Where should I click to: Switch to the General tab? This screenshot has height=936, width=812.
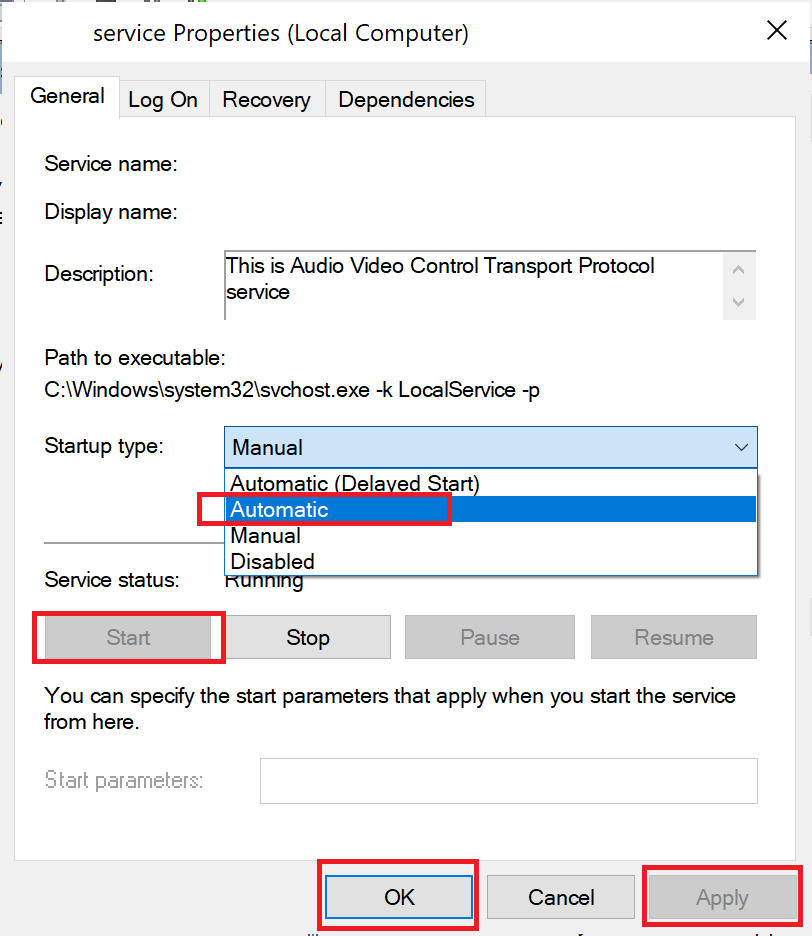pos(68,97)
